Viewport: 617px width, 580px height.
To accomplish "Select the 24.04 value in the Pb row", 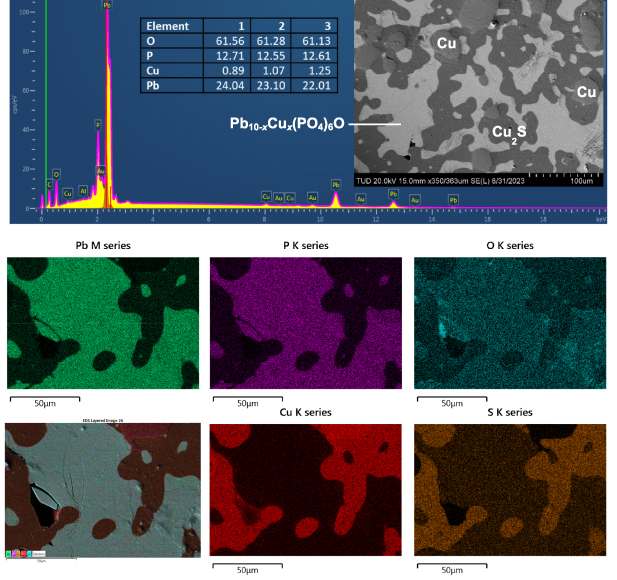I will pyautogui.click(x=240, y=86).
